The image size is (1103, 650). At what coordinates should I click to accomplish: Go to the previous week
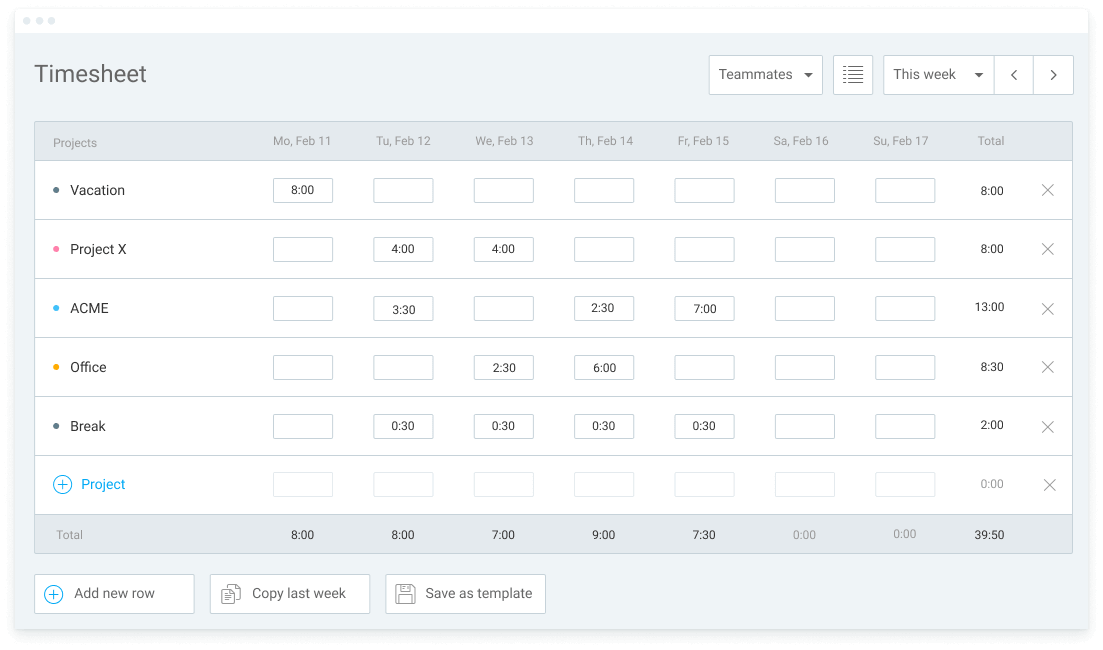pyautogui.click(x=1013, y=74)
